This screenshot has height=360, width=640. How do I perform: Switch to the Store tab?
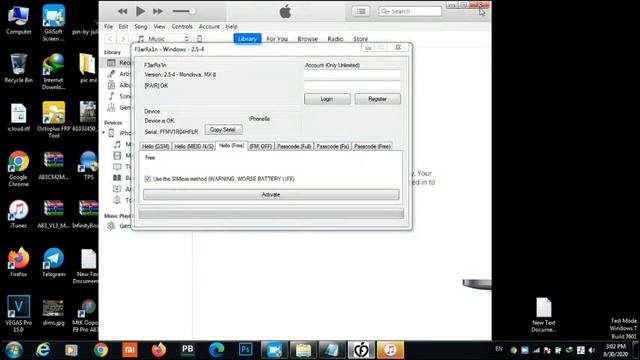click(360, 39)
